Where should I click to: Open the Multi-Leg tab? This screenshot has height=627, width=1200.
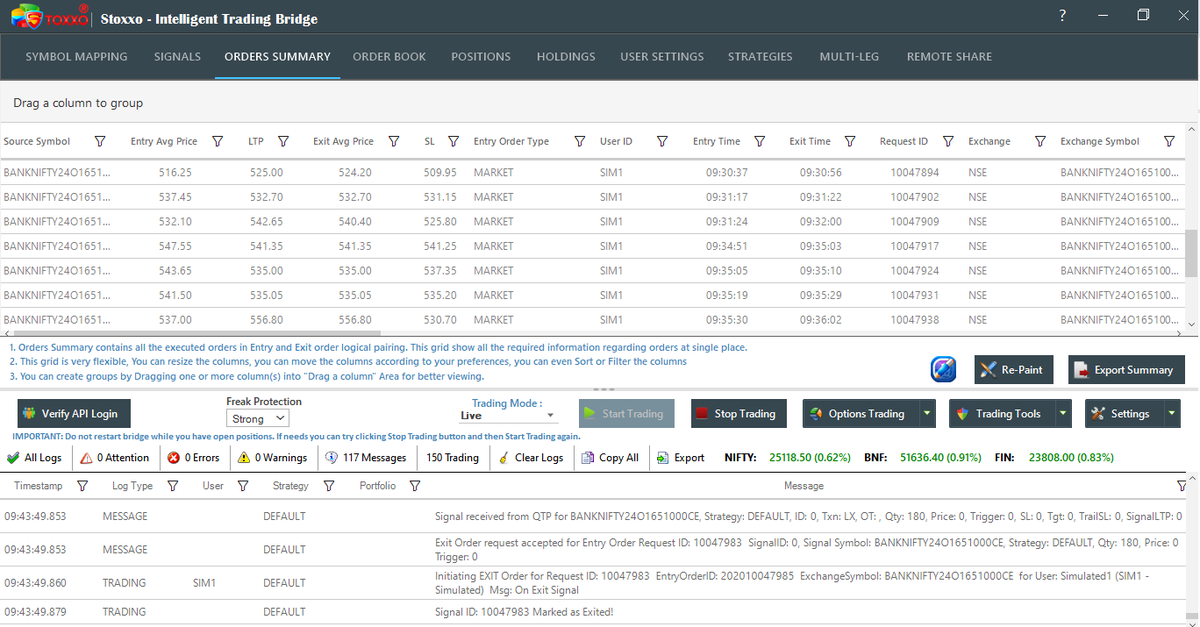[849, 57]
